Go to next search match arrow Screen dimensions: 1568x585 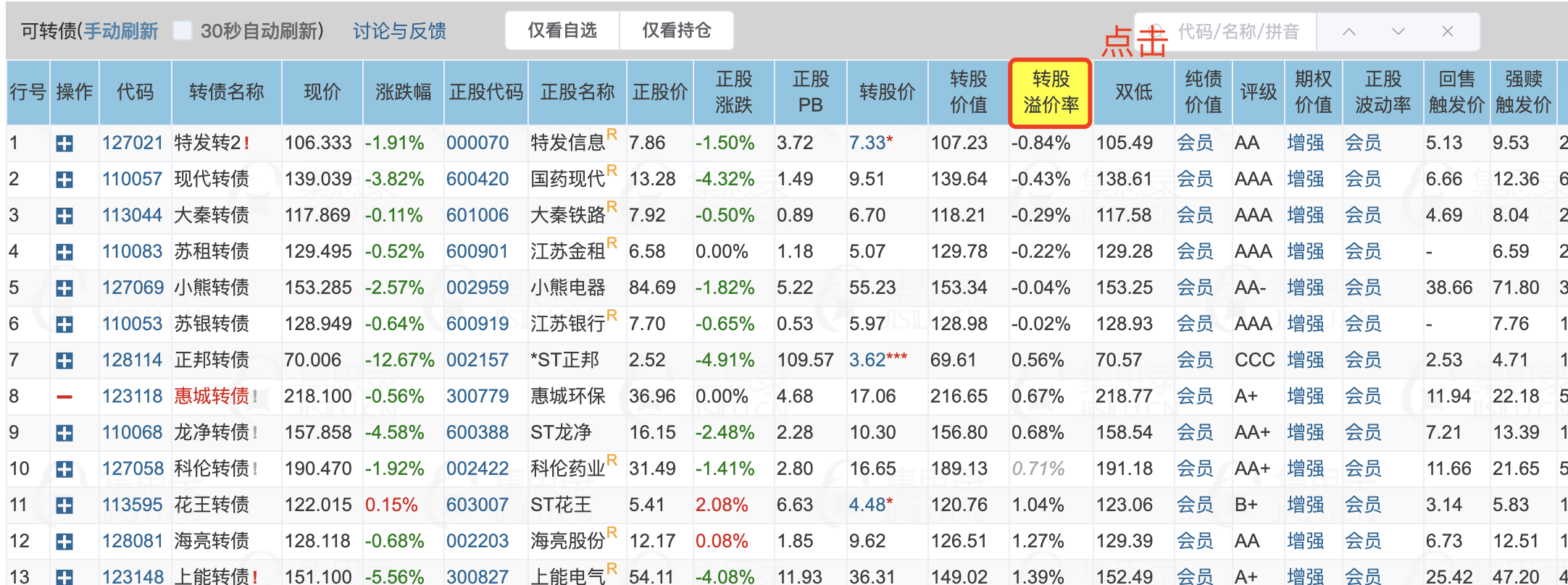1398,31
